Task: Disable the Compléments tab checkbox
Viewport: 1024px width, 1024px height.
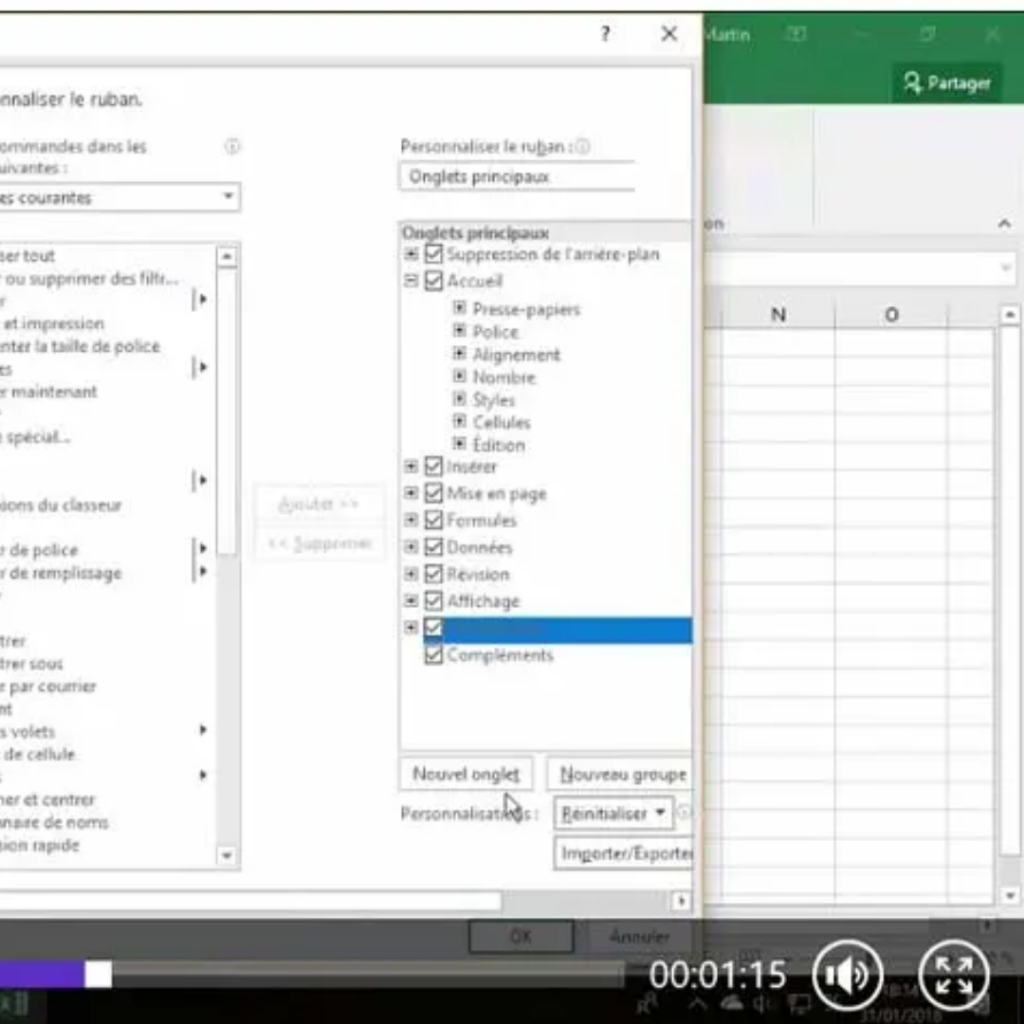Action: pyautogui.click(x=433, y=655)
